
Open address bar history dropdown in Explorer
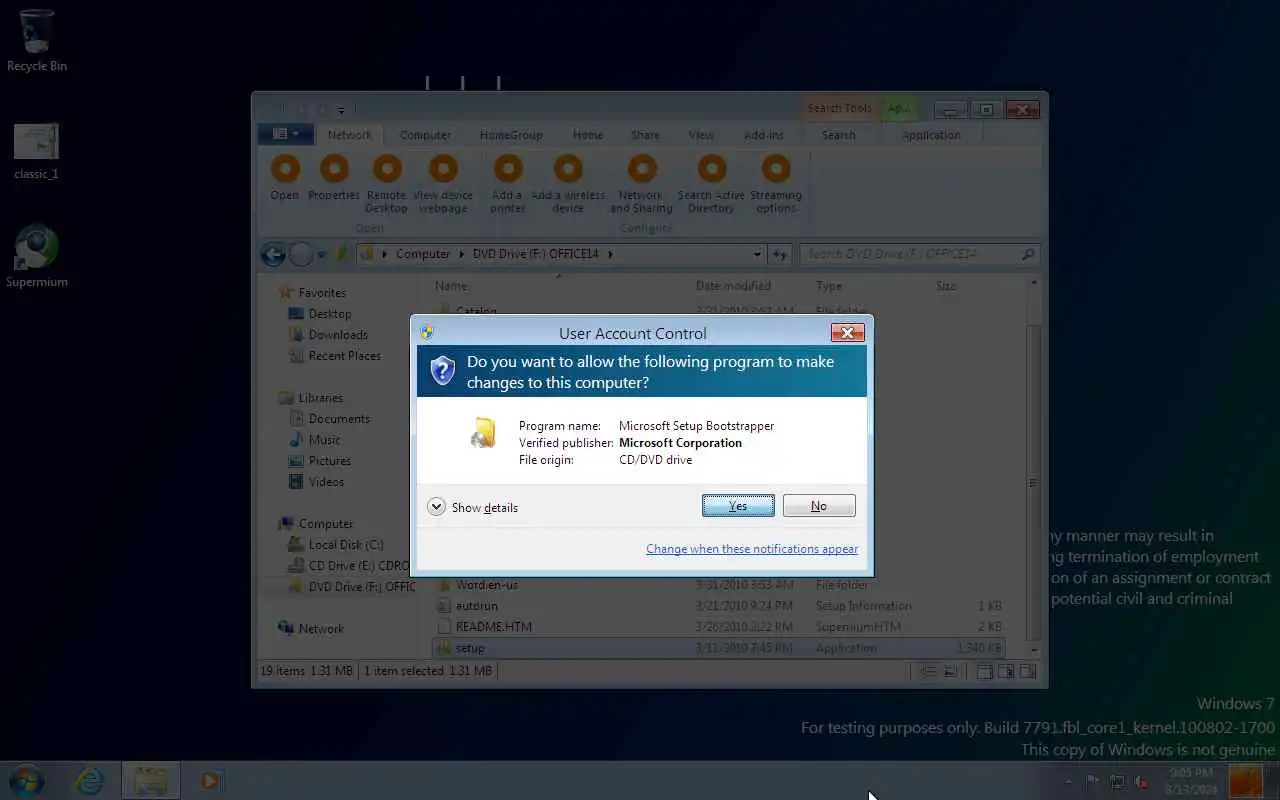point(757,254)
